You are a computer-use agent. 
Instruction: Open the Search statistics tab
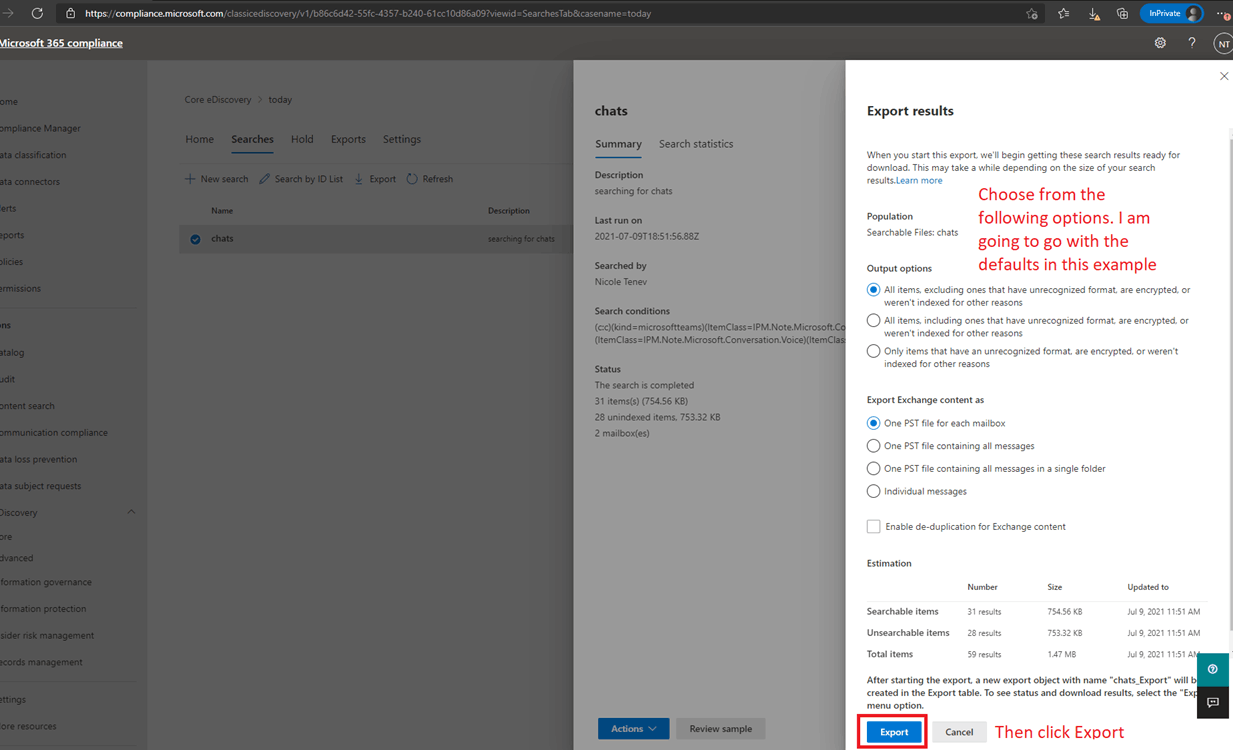pyautogui.click(x=696, y=144)
